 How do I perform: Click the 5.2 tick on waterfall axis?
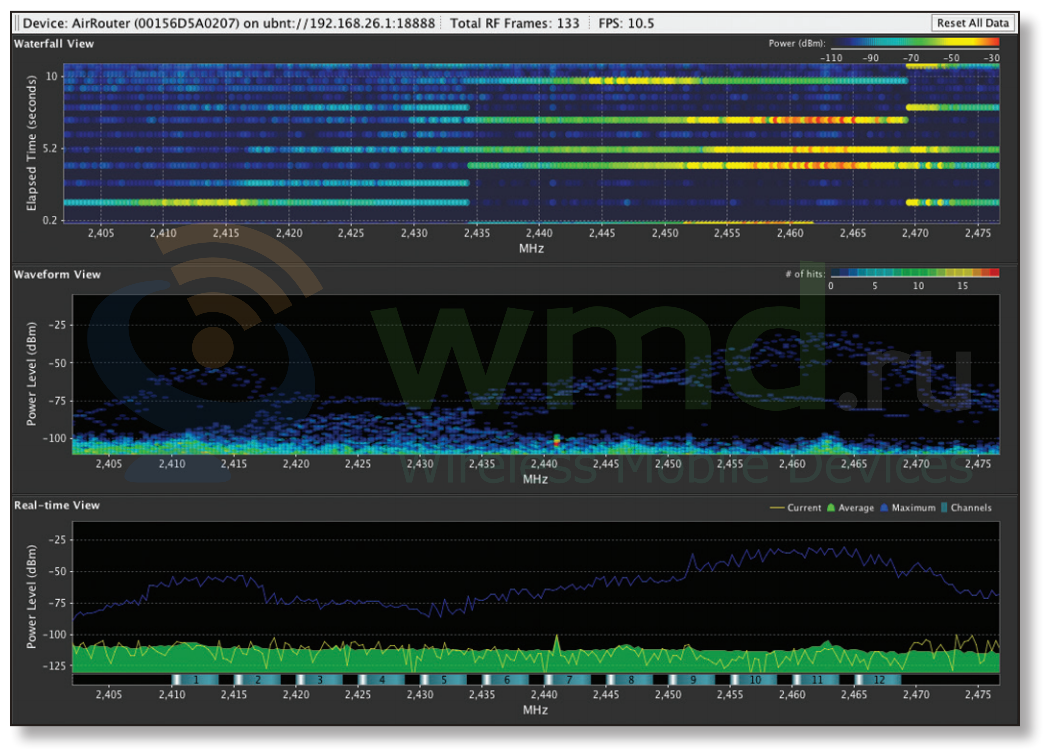pos(50,149)
